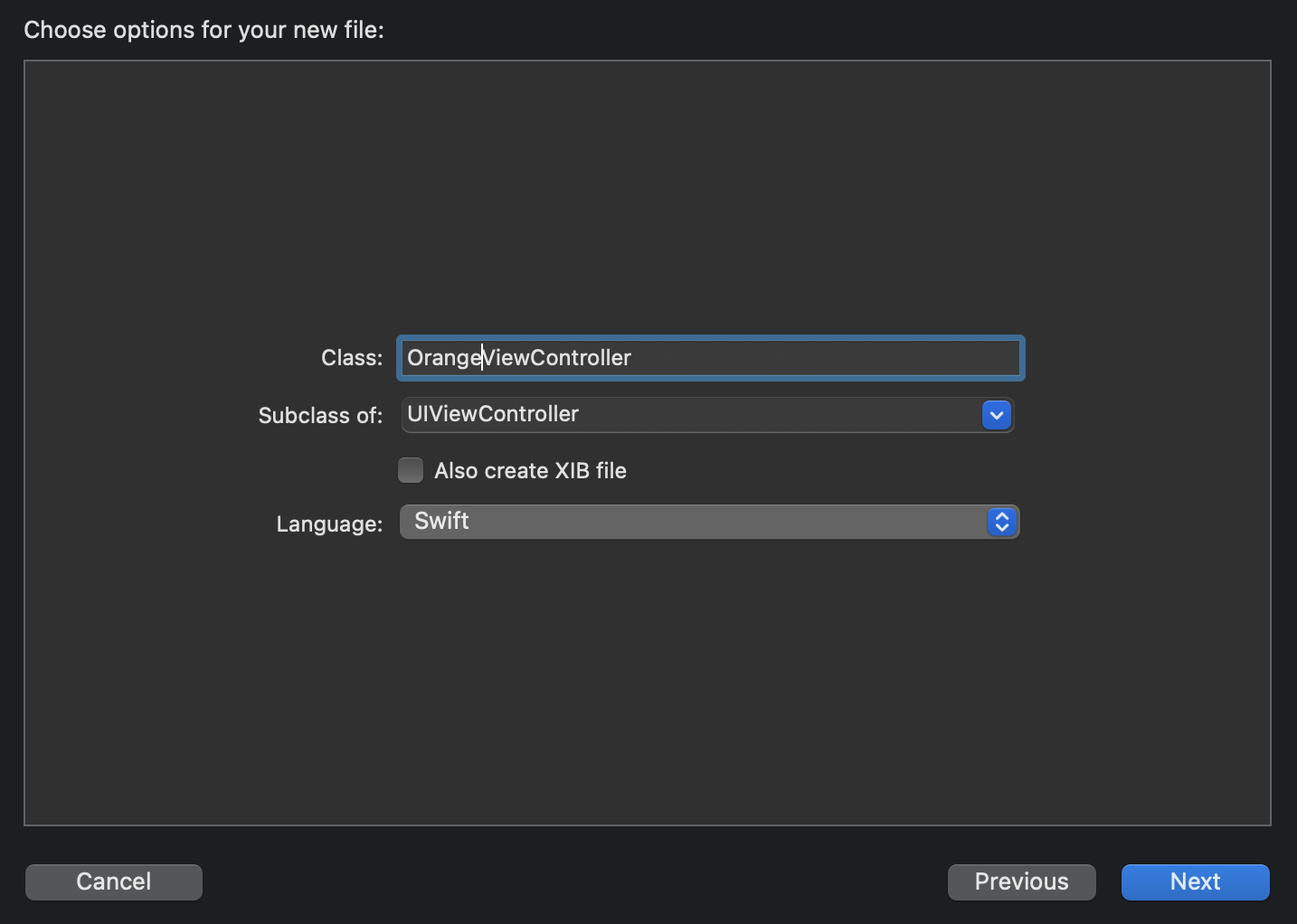Click the 'Language:' label
The height and width of the screenshot is (924, 1297).
coord(329,524)
